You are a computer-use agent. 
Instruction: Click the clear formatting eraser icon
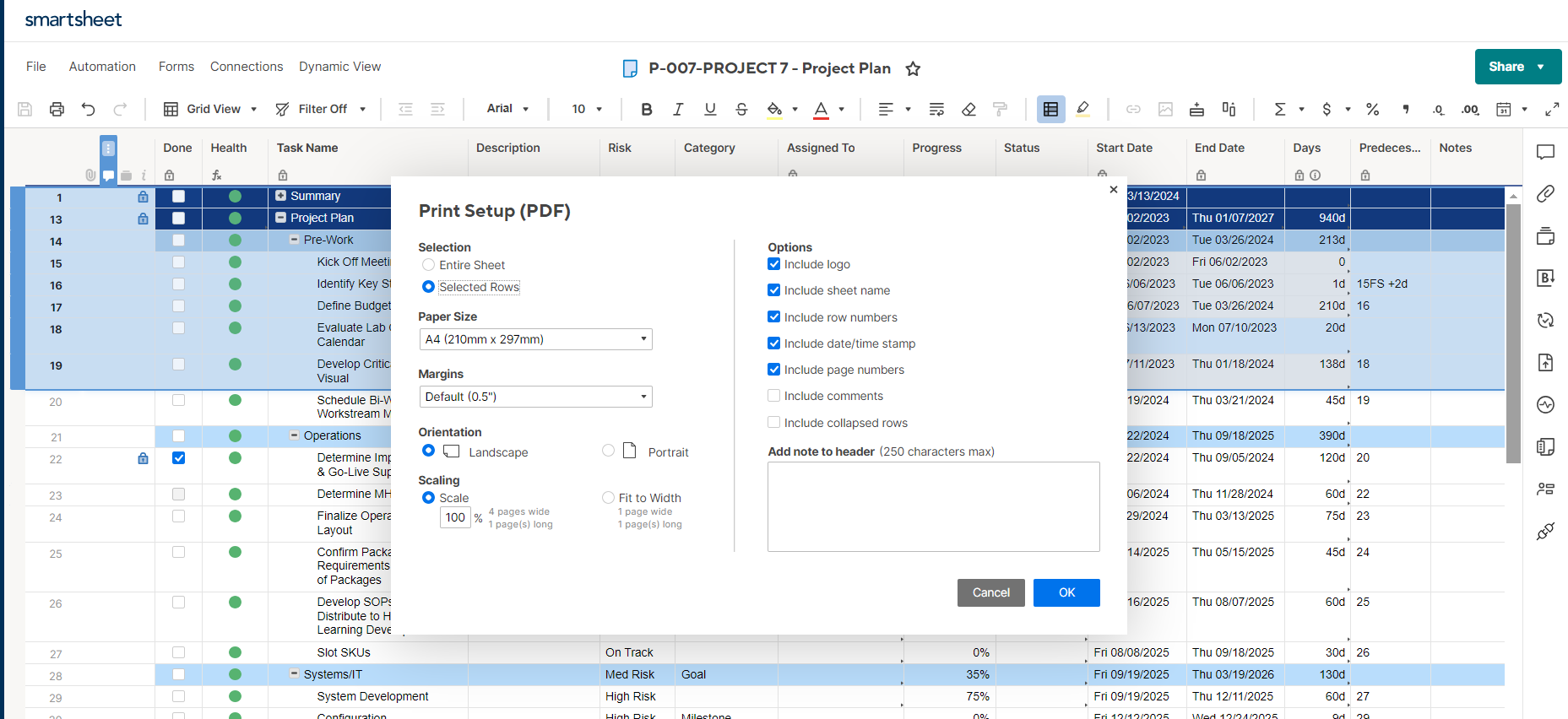(968, 109)
